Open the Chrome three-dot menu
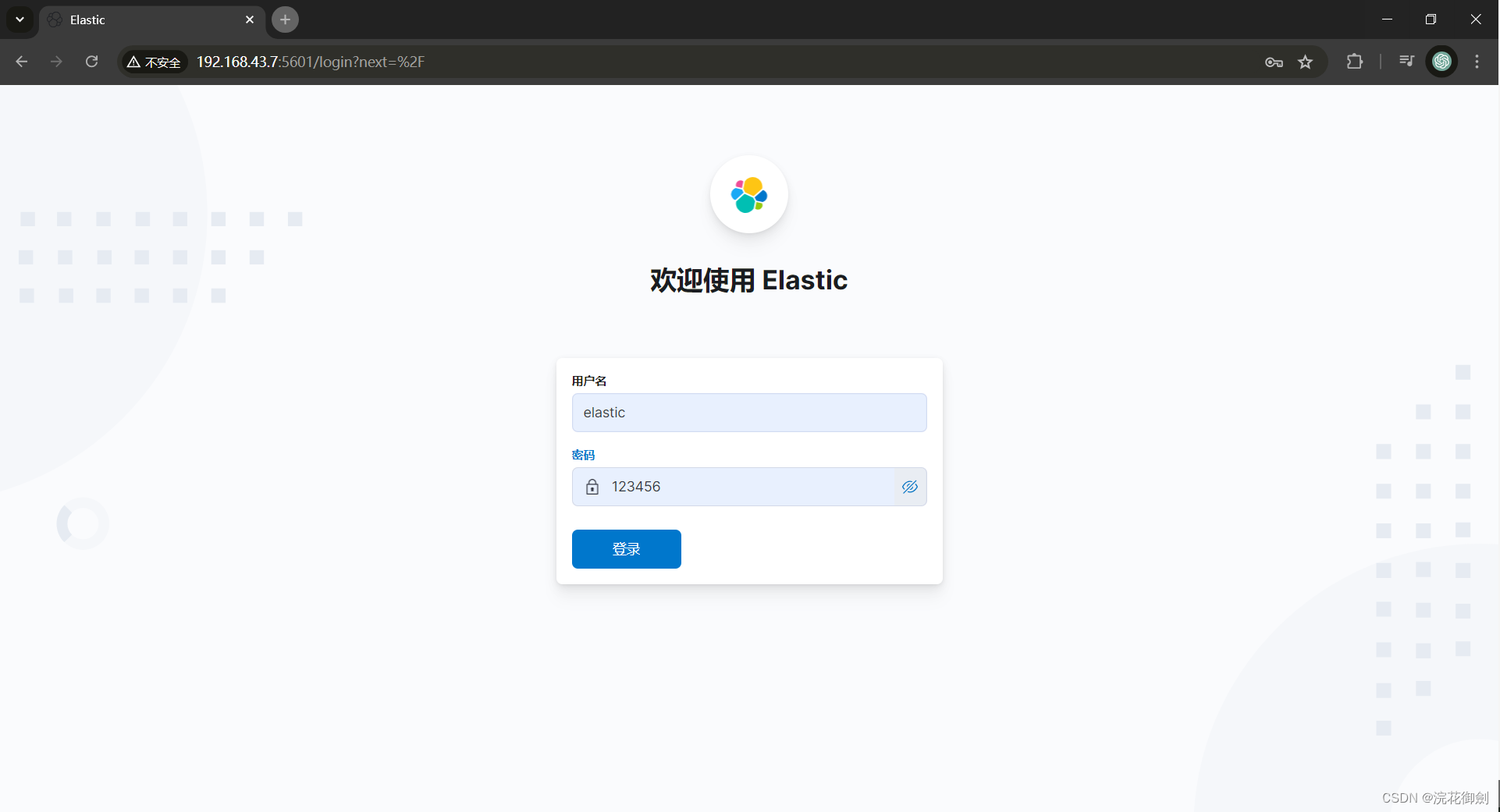The width and height of the screenshot is (1500, 812). tap(1477, 62)
